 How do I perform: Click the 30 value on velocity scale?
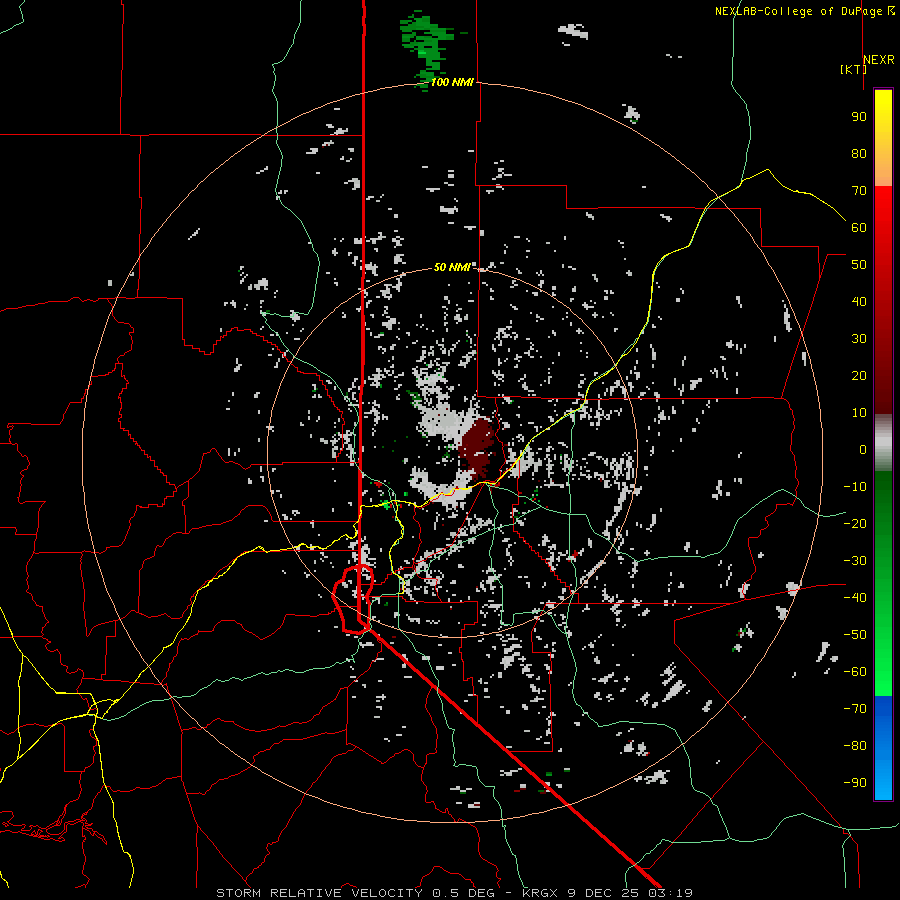859,339
